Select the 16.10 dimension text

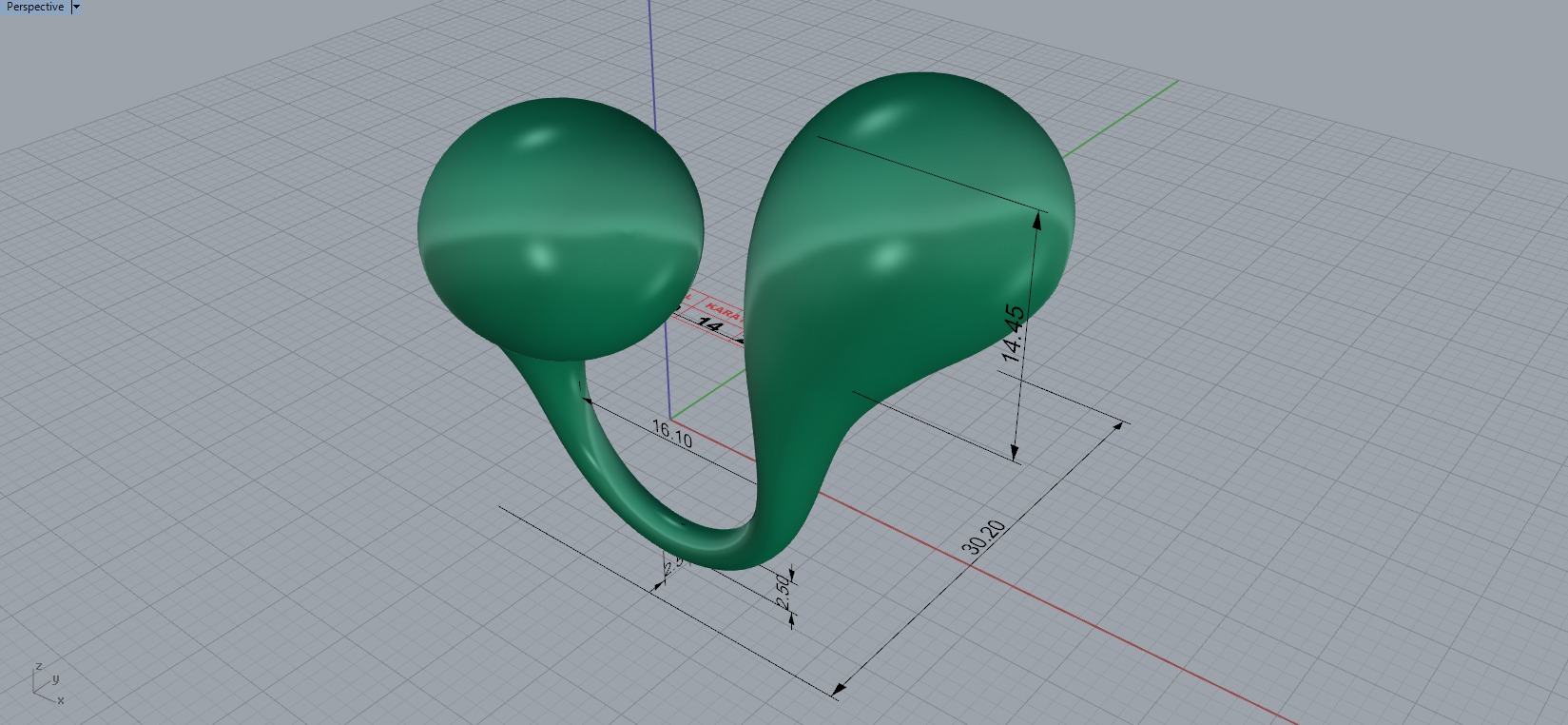pos(672,434)
